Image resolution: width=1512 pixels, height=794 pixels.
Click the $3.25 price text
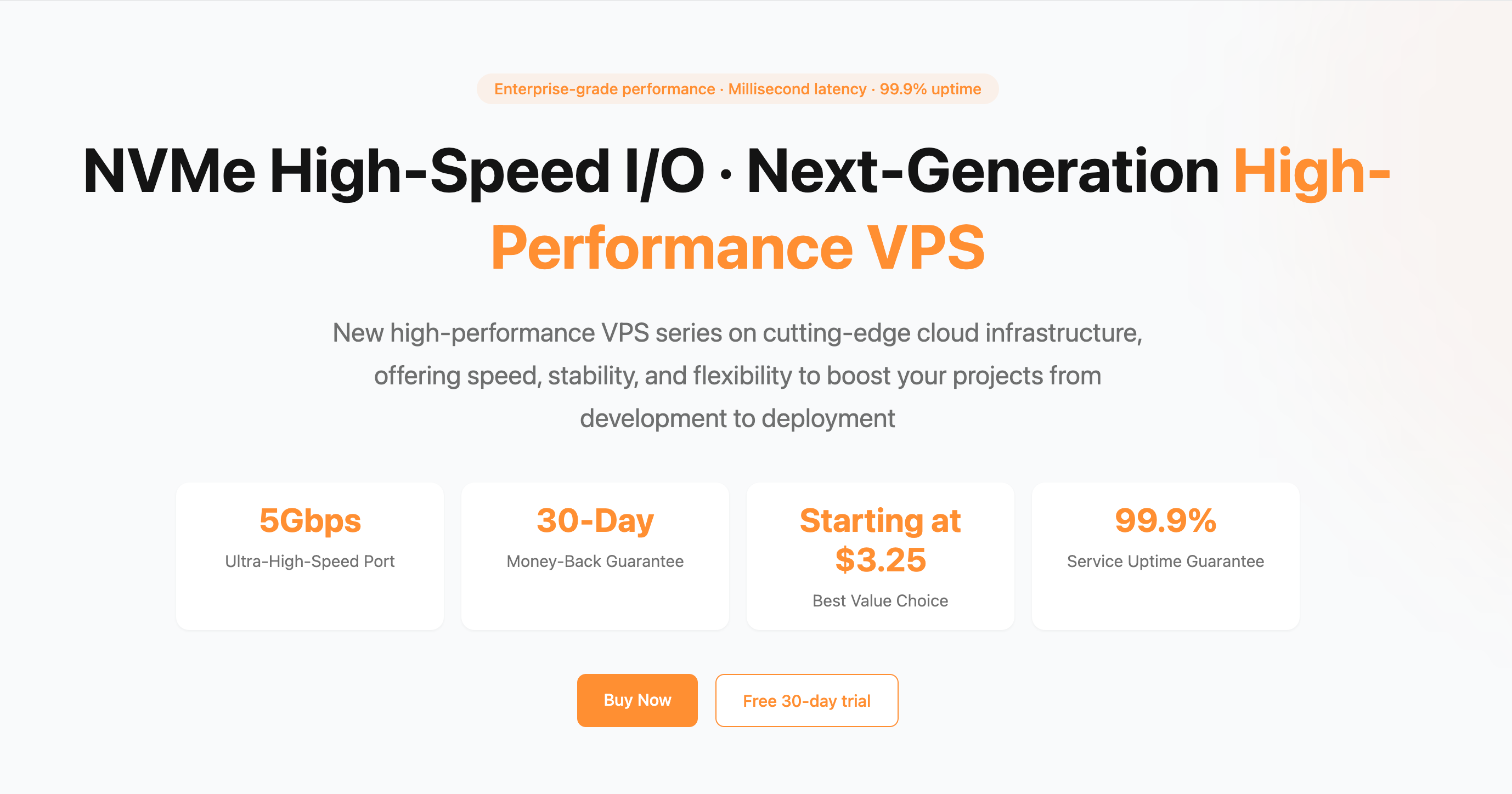pos(880,559)
